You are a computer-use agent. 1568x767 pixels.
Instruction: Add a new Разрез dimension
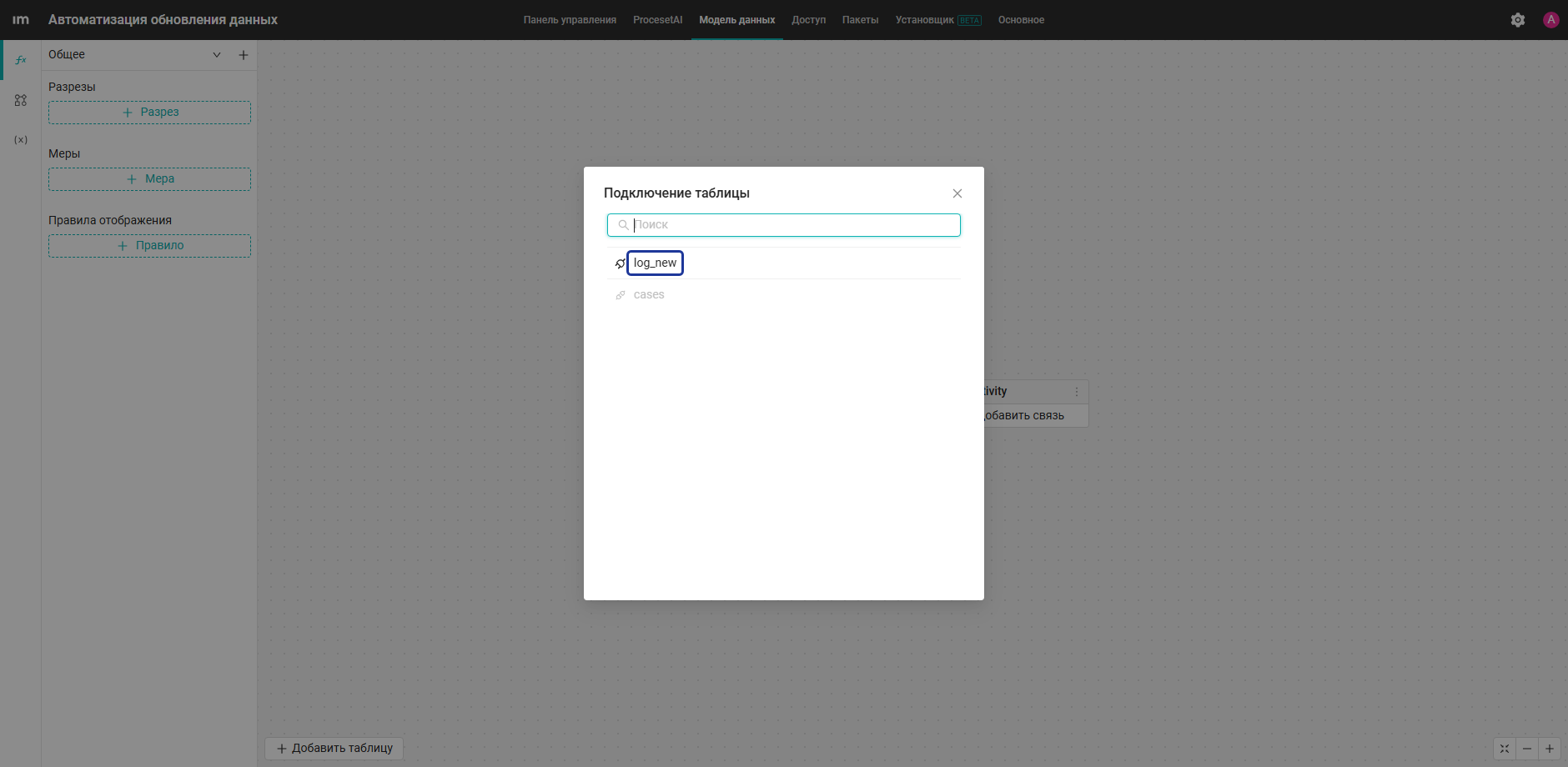pos(149,113)
